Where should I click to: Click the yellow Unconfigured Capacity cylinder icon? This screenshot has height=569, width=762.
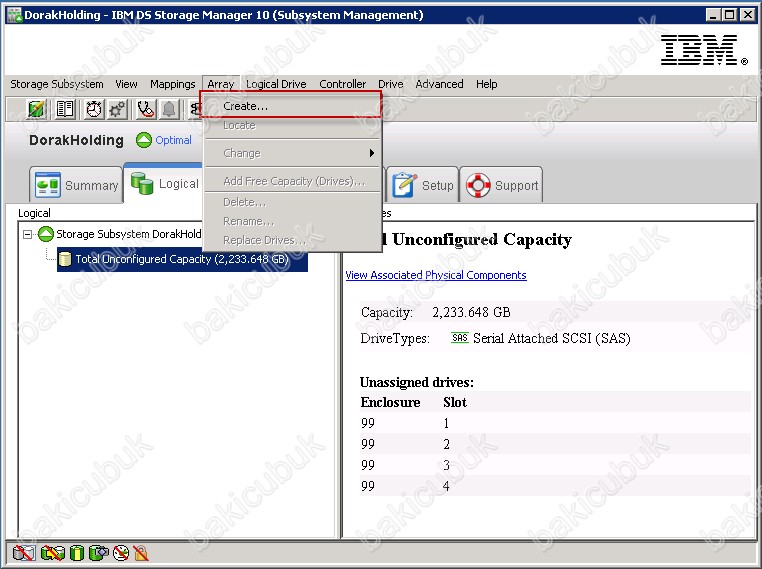click(x=65, y=259)
